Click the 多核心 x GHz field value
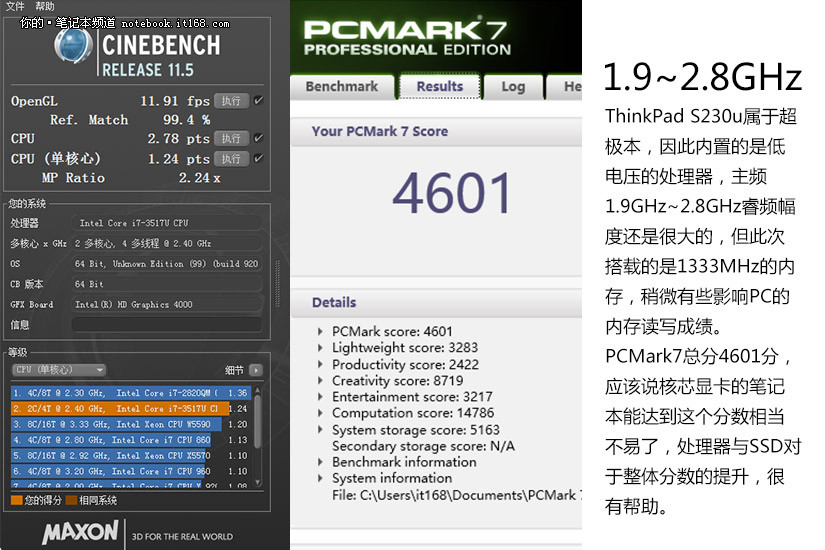 (x=167, y=243)
